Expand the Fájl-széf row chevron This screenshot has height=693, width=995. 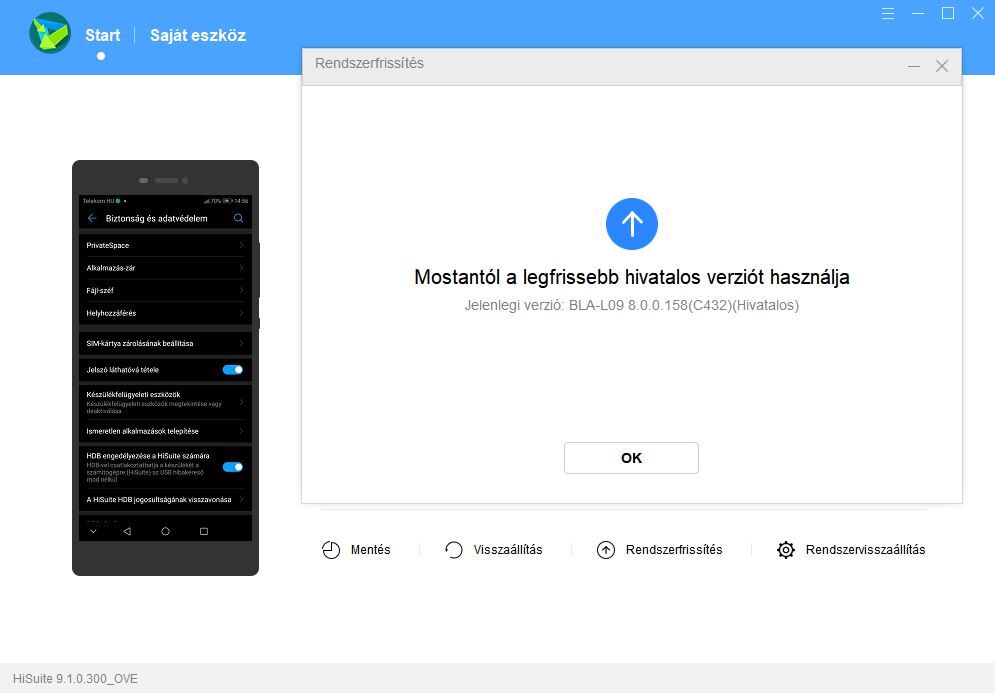242,290
